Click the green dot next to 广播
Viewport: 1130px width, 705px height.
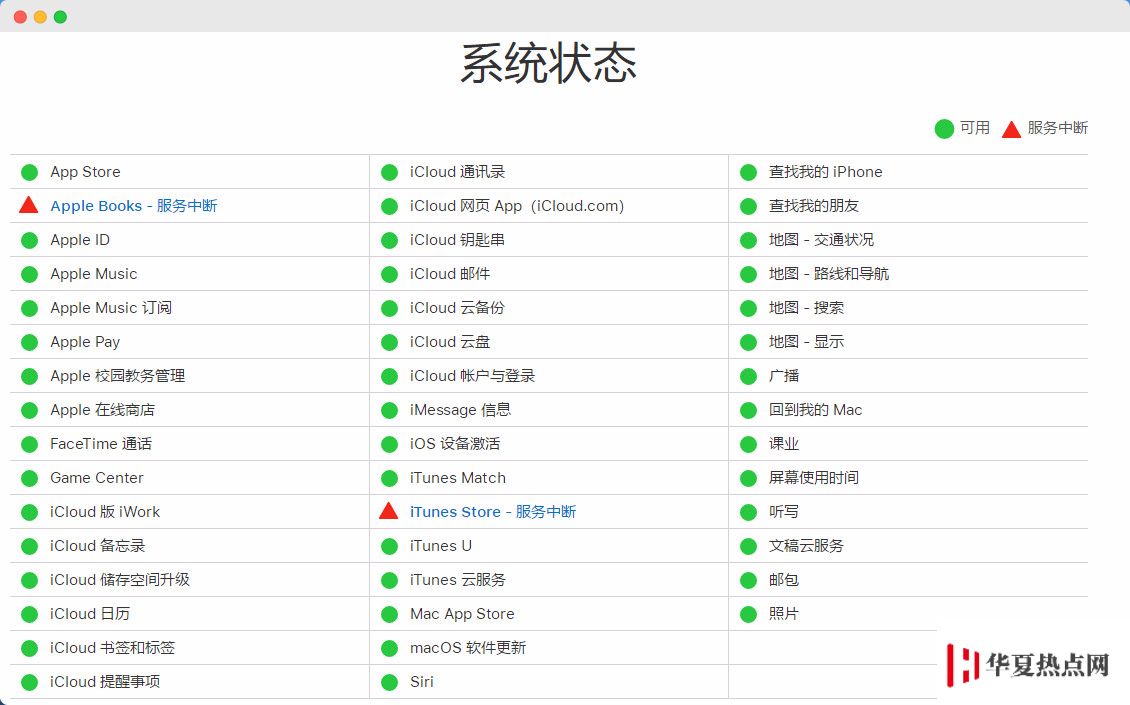(749, 376)
